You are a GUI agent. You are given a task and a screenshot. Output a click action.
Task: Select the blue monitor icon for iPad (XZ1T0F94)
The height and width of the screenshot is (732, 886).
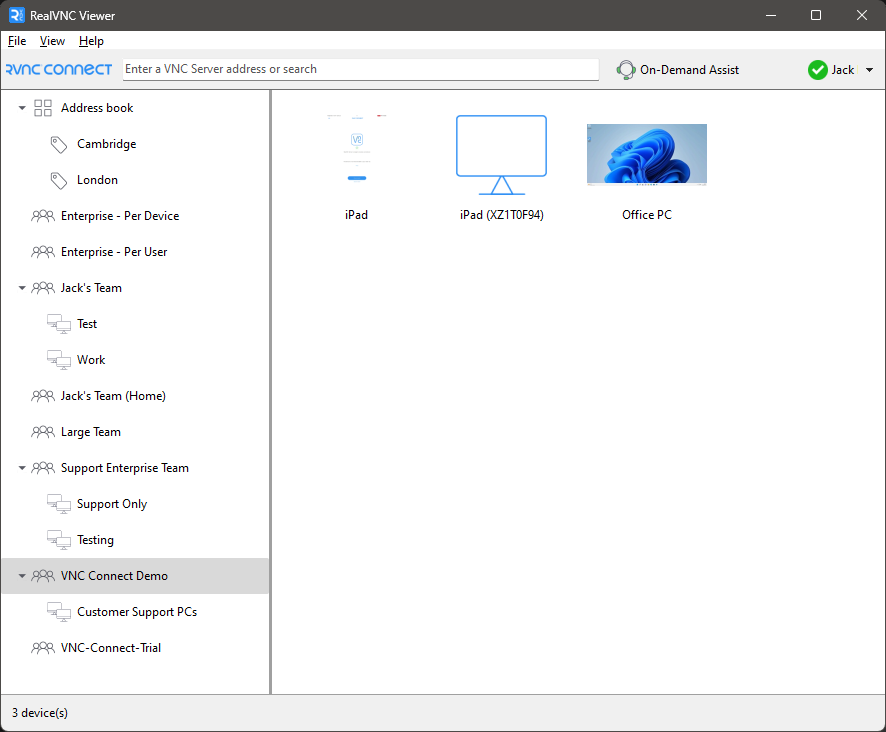[x=502, y=155]
